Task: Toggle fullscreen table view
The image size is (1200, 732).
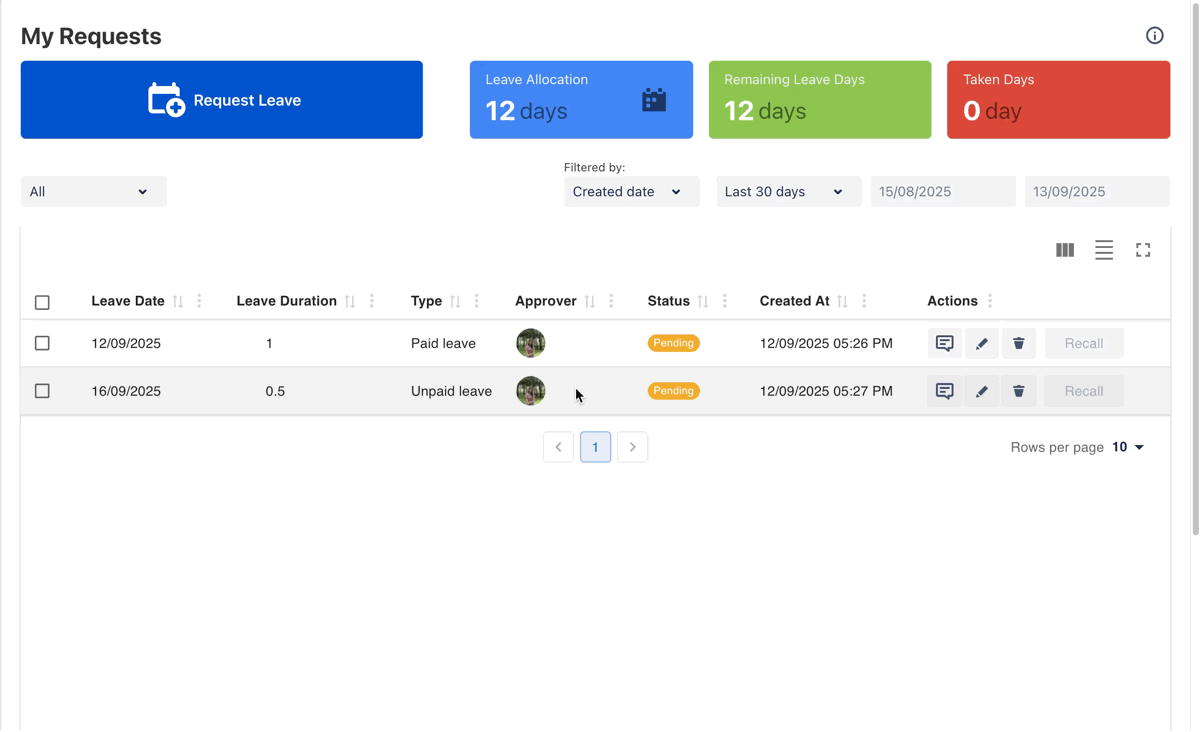Action: (x=1142, y=250)
